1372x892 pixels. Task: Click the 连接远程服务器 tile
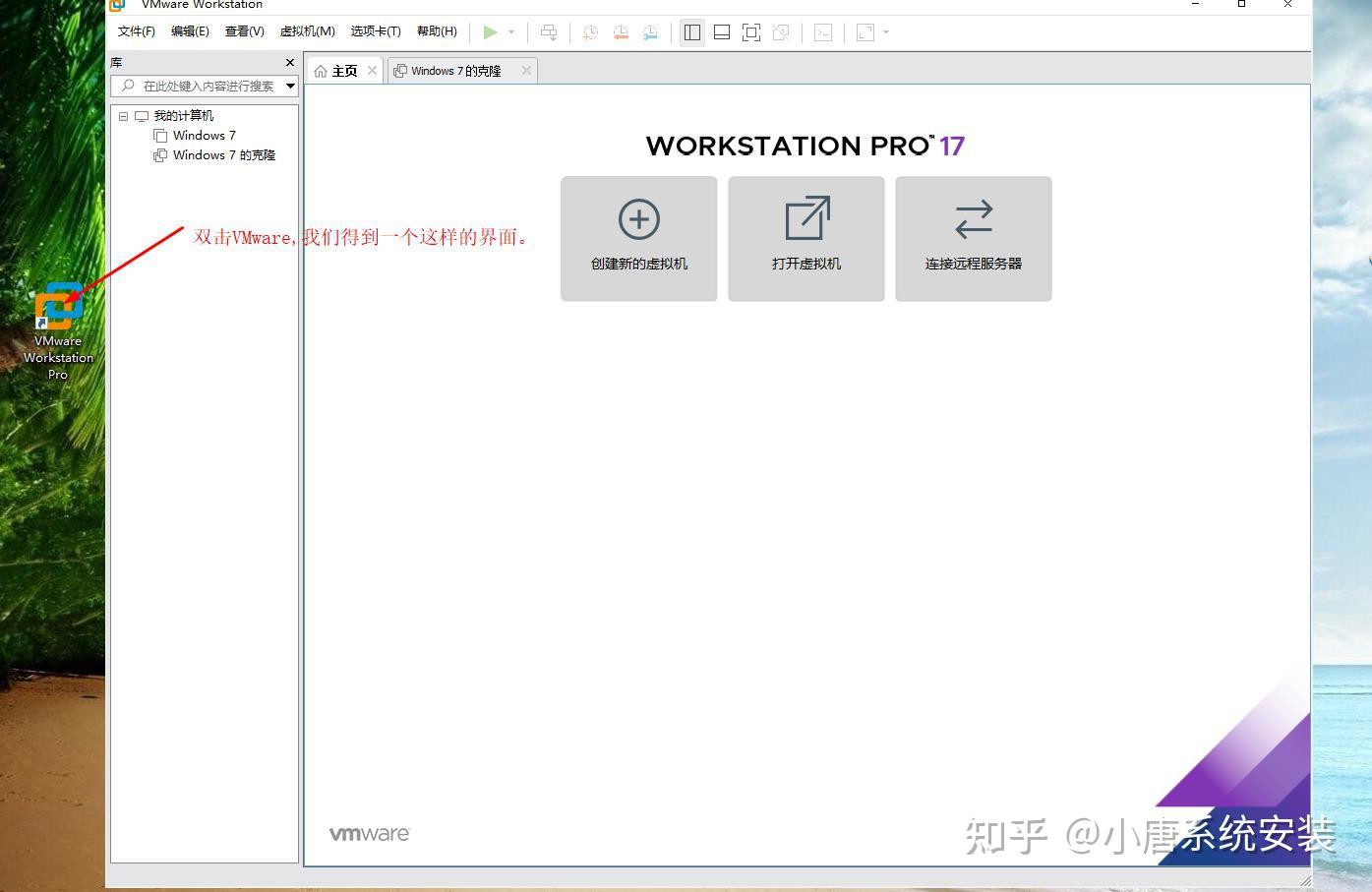click(974, 239)
